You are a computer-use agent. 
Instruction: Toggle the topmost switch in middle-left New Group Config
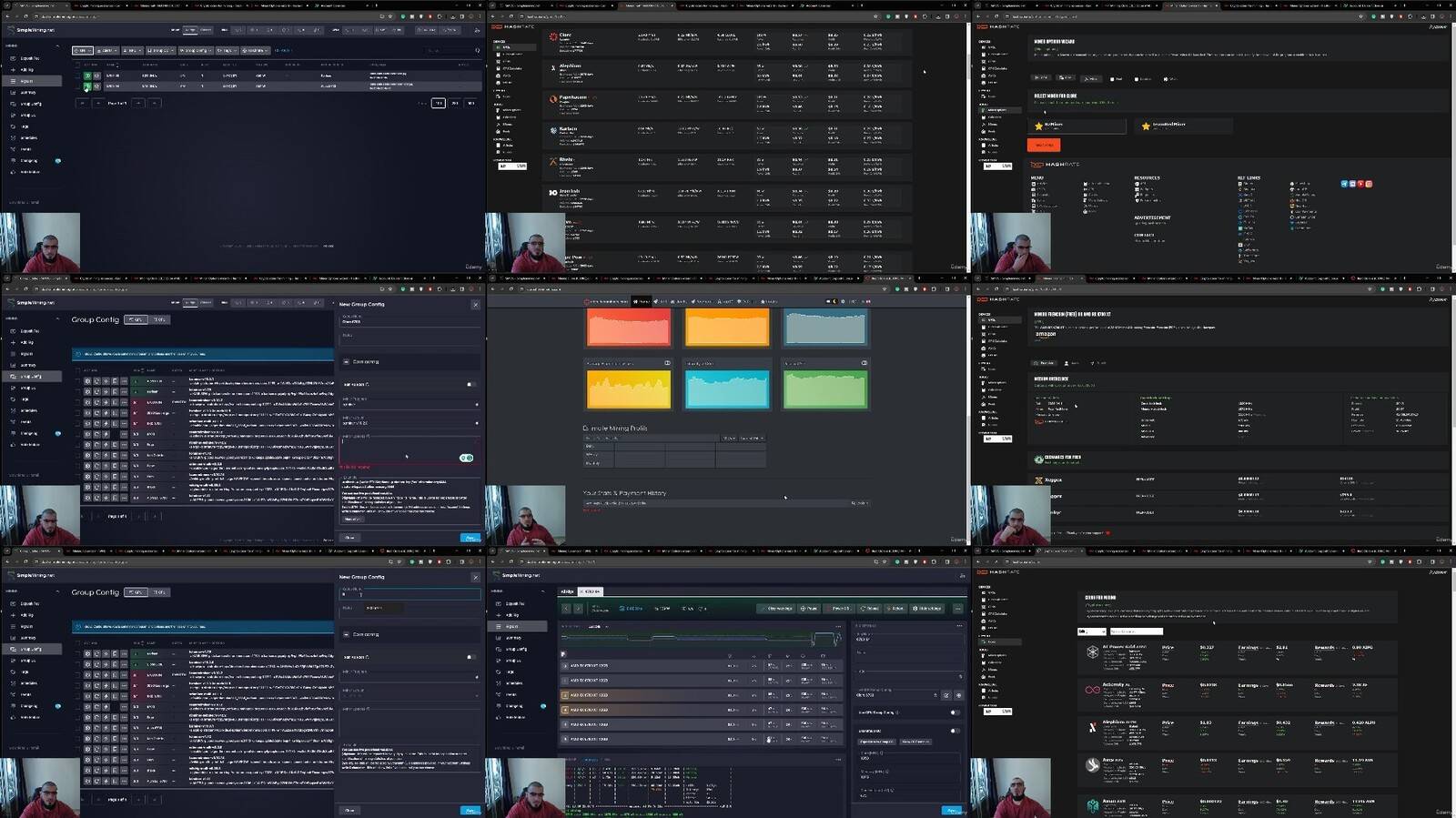tap(470, 384)
